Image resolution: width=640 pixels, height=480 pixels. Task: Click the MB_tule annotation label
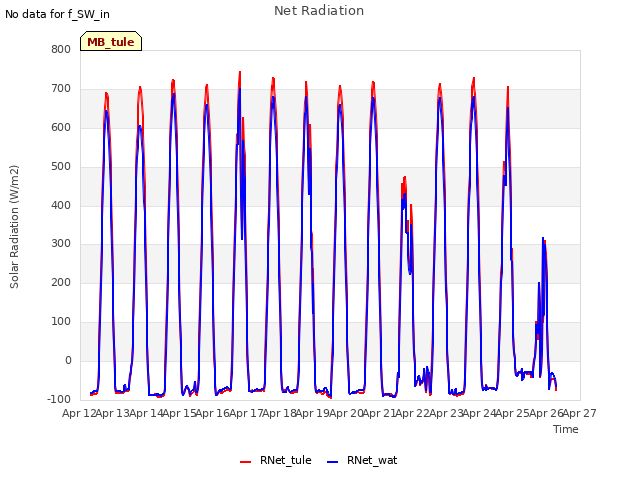111,42
